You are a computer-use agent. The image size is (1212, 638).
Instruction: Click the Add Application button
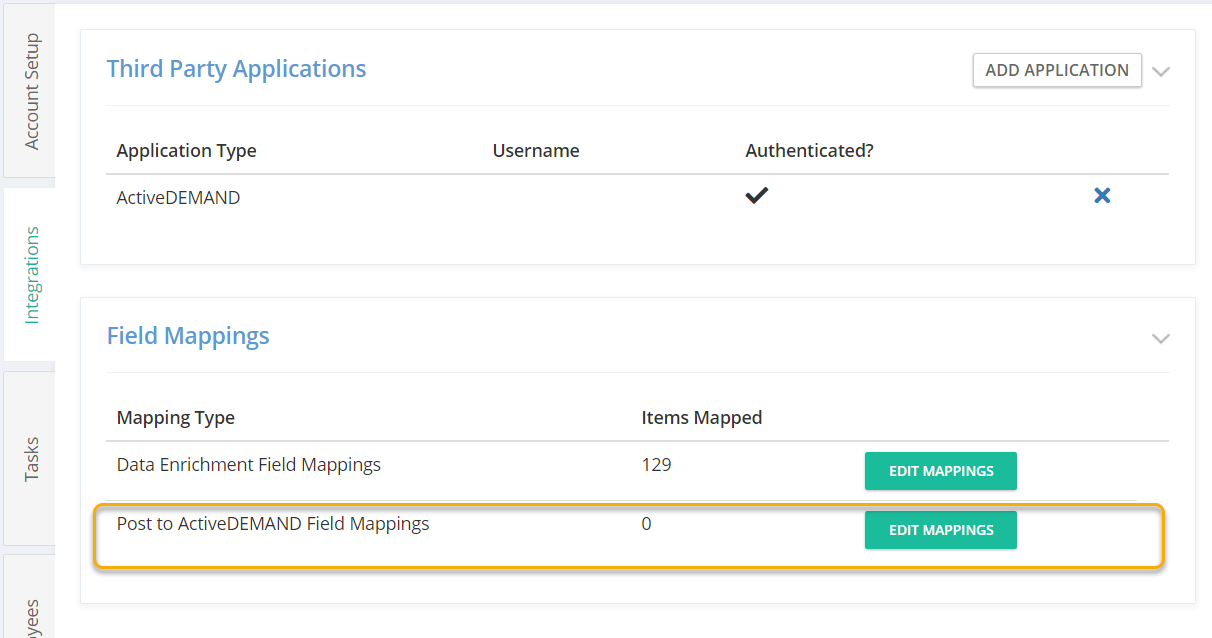(x=1057, y=70)
